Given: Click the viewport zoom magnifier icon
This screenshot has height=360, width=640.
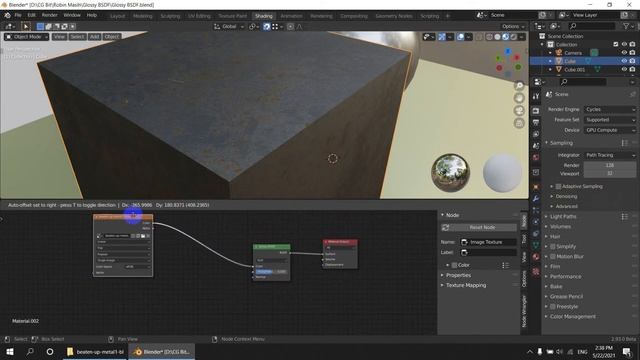Looking at the screenshot, I should point(519,86).
